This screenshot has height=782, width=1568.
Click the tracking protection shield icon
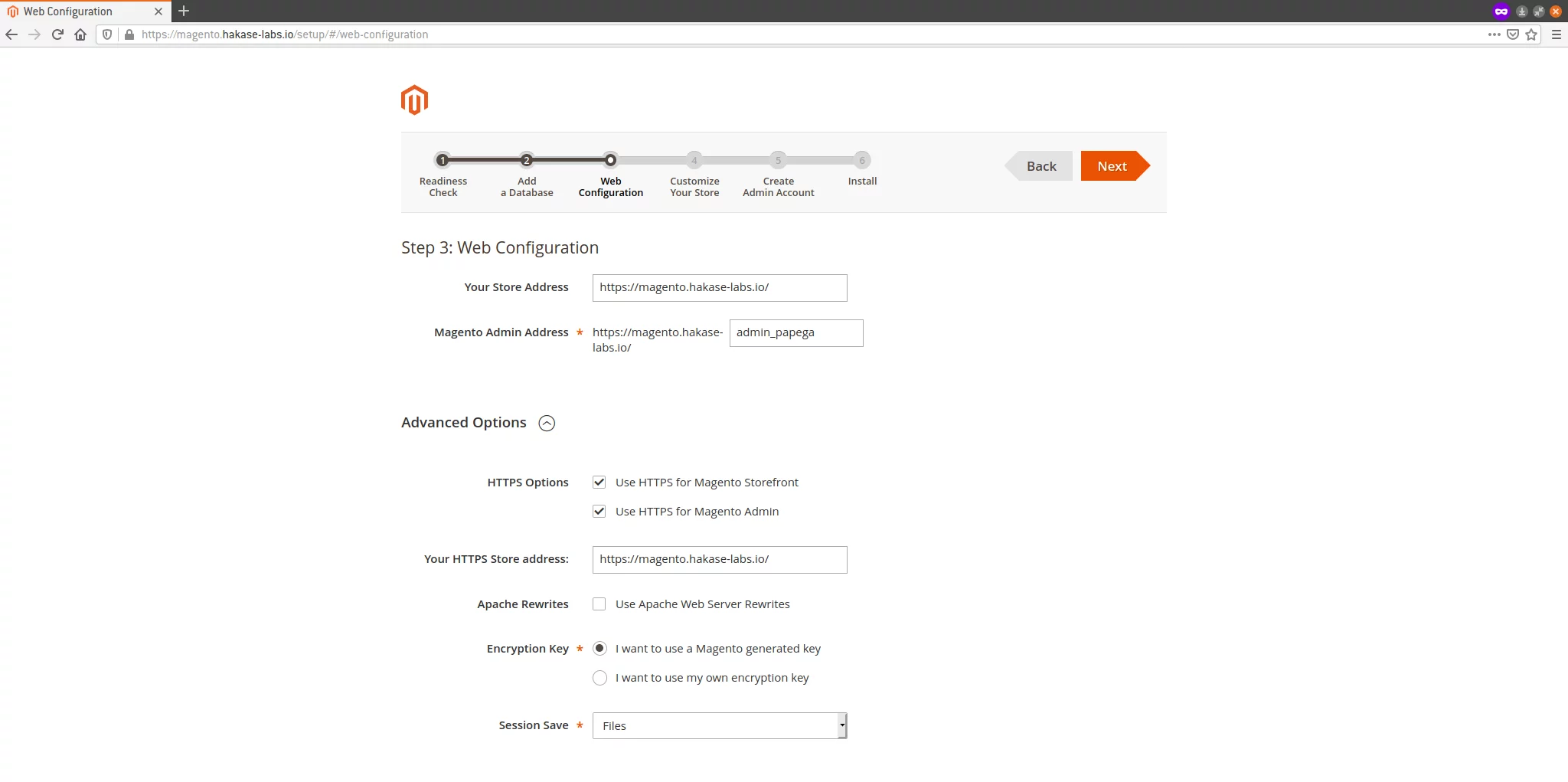[x=107, y=34]
